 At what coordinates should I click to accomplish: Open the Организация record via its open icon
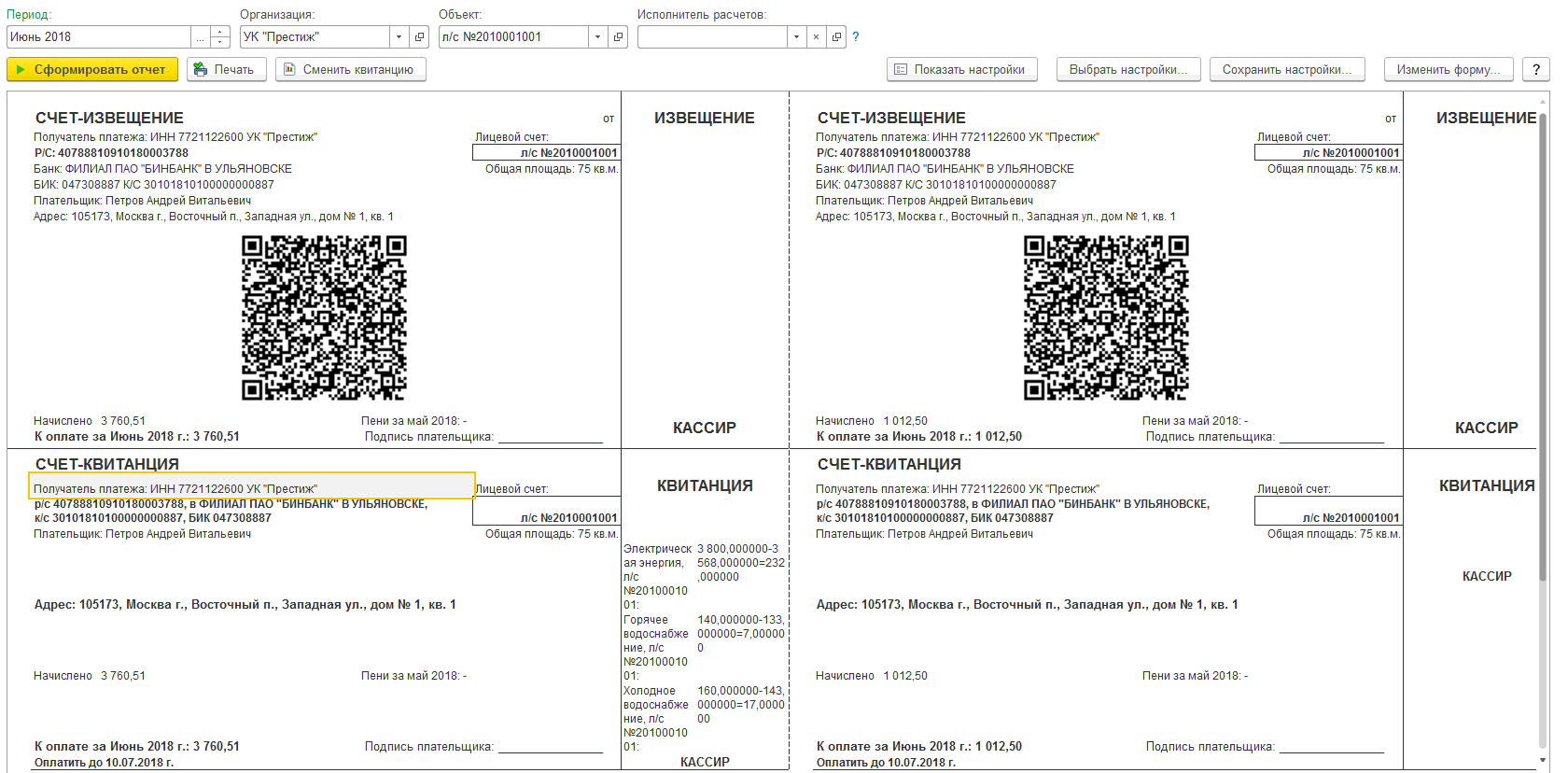(x=420, y=37)
